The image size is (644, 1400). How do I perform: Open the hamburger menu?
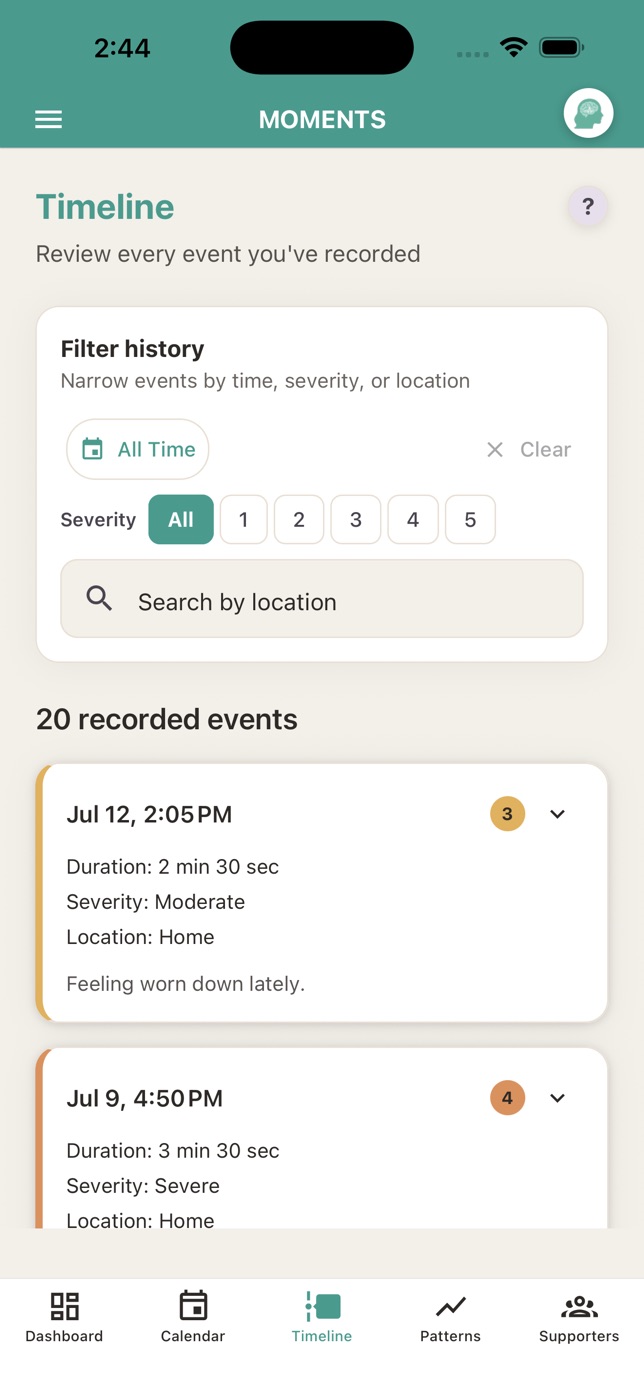(48, 119)
